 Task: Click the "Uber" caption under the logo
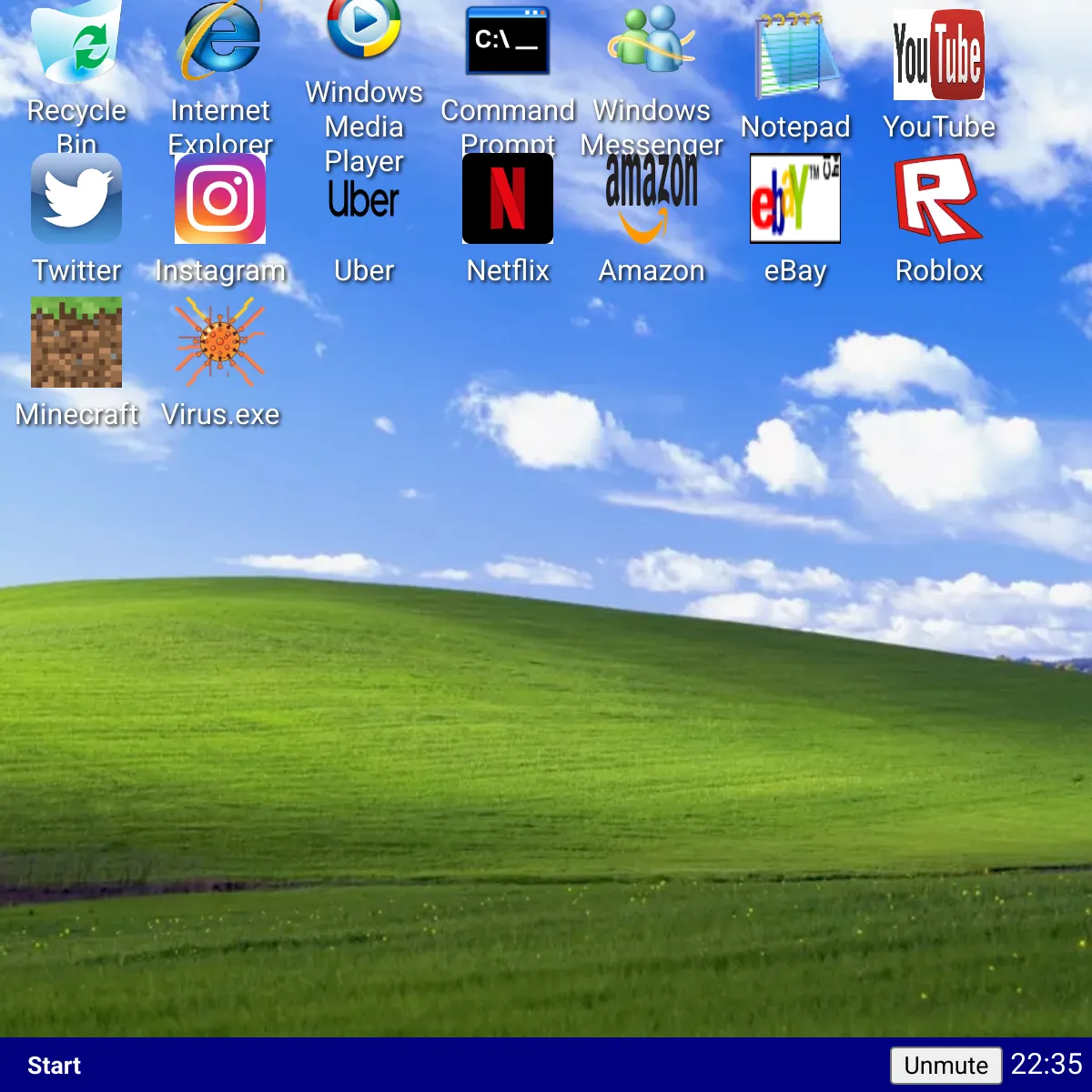point(364,271)
